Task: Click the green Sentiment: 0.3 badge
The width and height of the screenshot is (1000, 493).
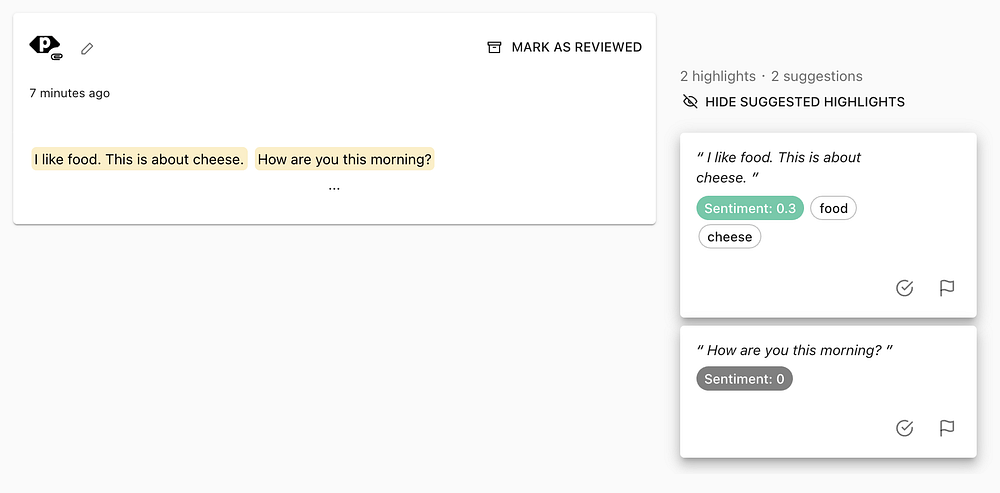Action: point(750,209)
